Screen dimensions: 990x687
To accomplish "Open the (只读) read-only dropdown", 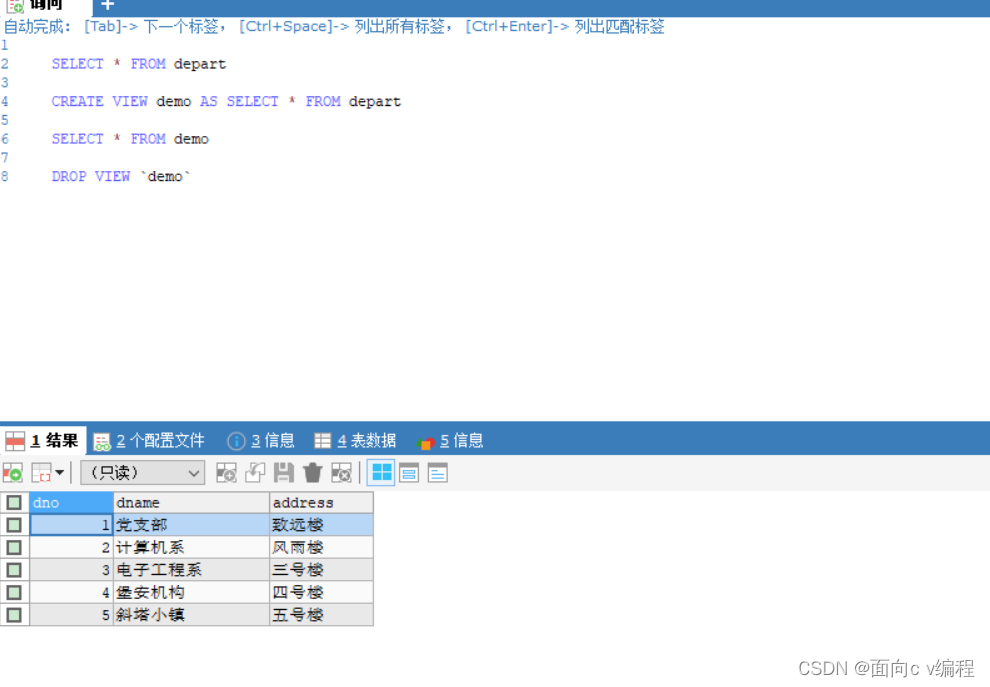I will [x=142, y=473].
